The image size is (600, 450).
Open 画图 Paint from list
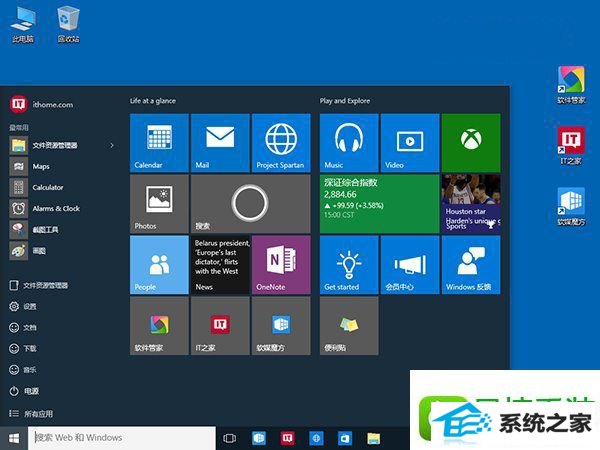[61, 251]
